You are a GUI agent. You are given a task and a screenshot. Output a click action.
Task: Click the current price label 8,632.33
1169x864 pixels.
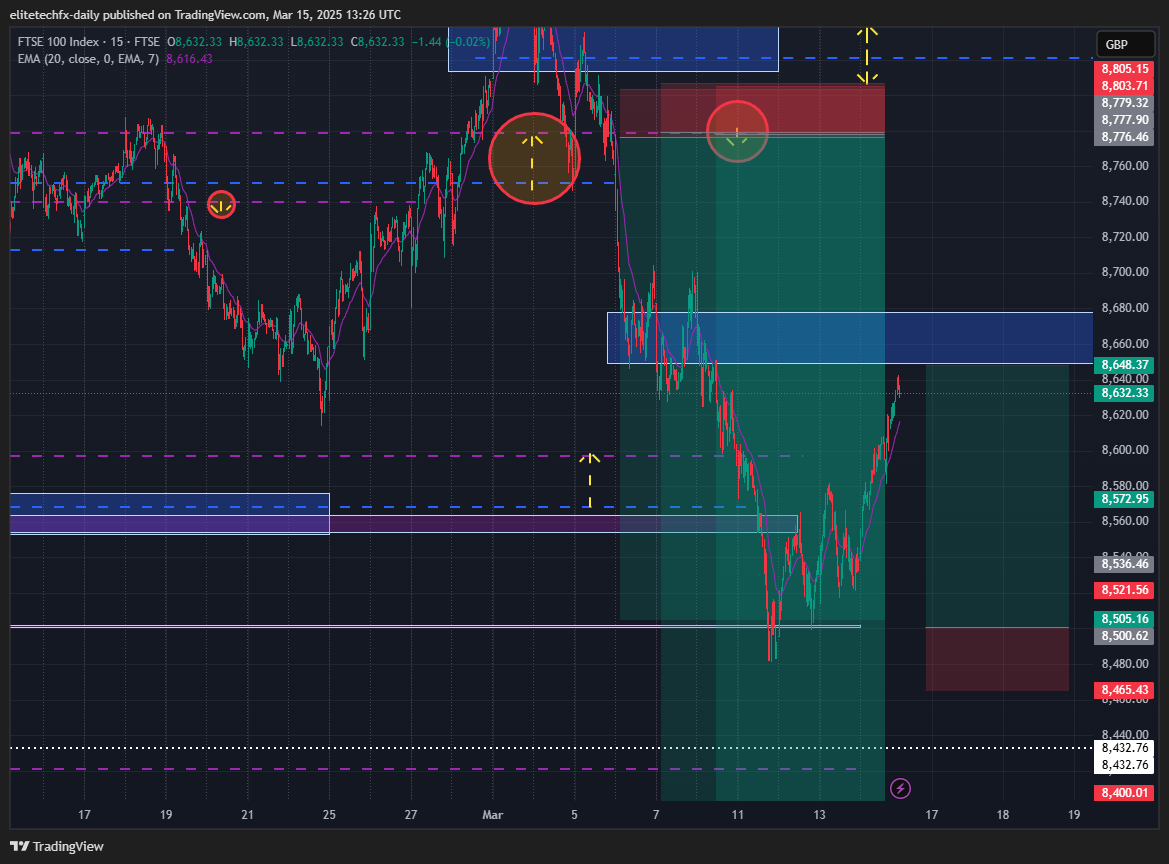tap(1124, 393)
